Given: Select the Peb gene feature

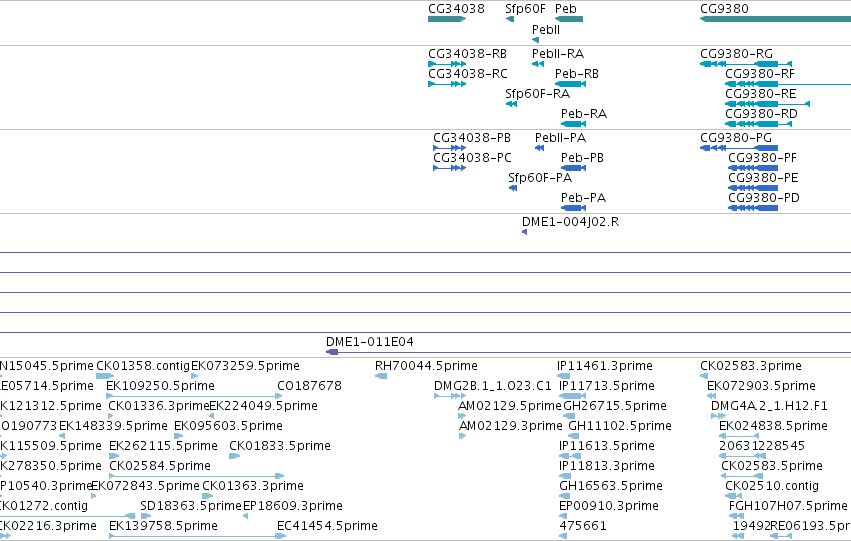Looking at the screenshot, I should point(569,19).
